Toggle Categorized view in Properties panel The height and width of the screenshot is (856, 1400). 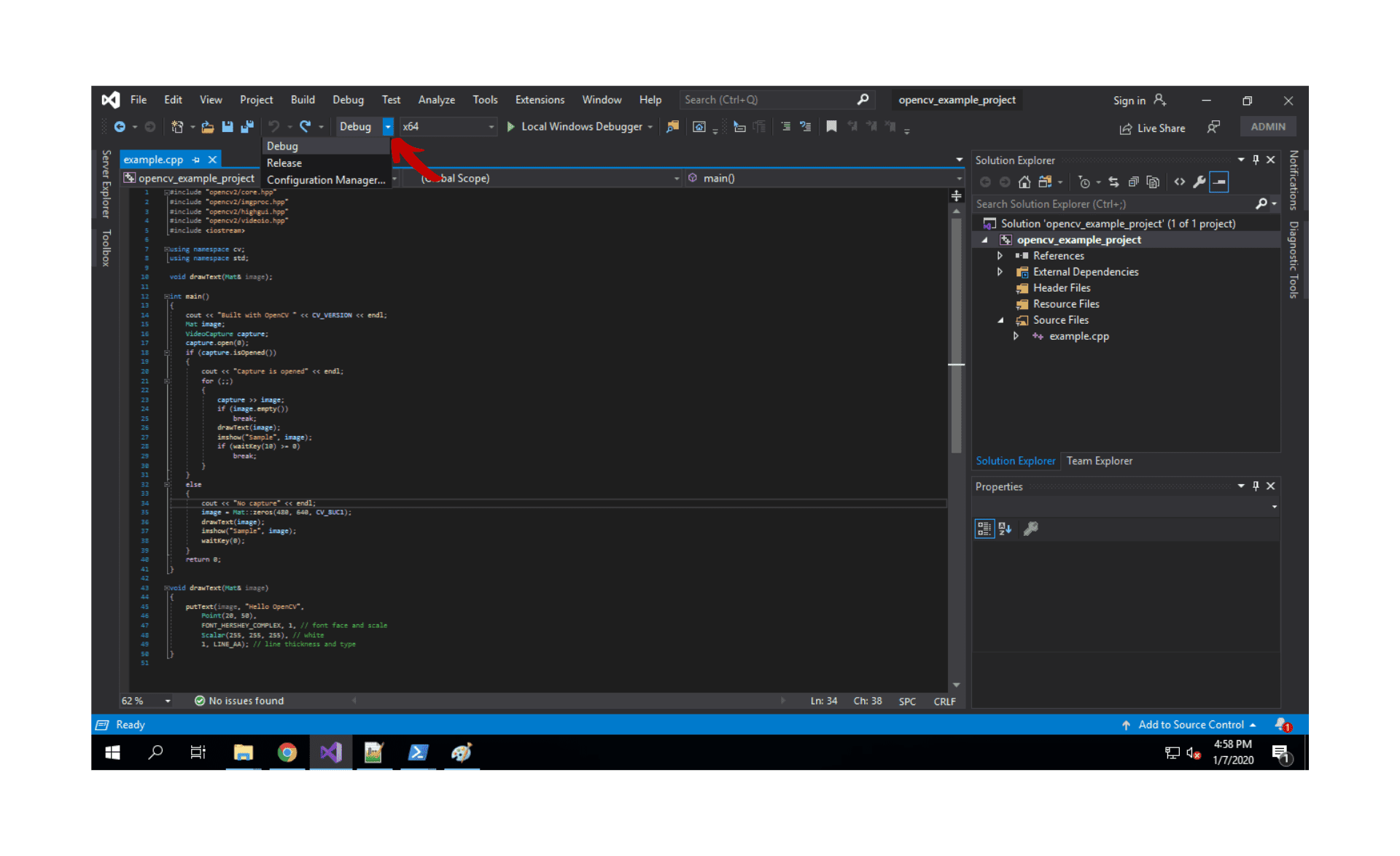pos(984,529)
